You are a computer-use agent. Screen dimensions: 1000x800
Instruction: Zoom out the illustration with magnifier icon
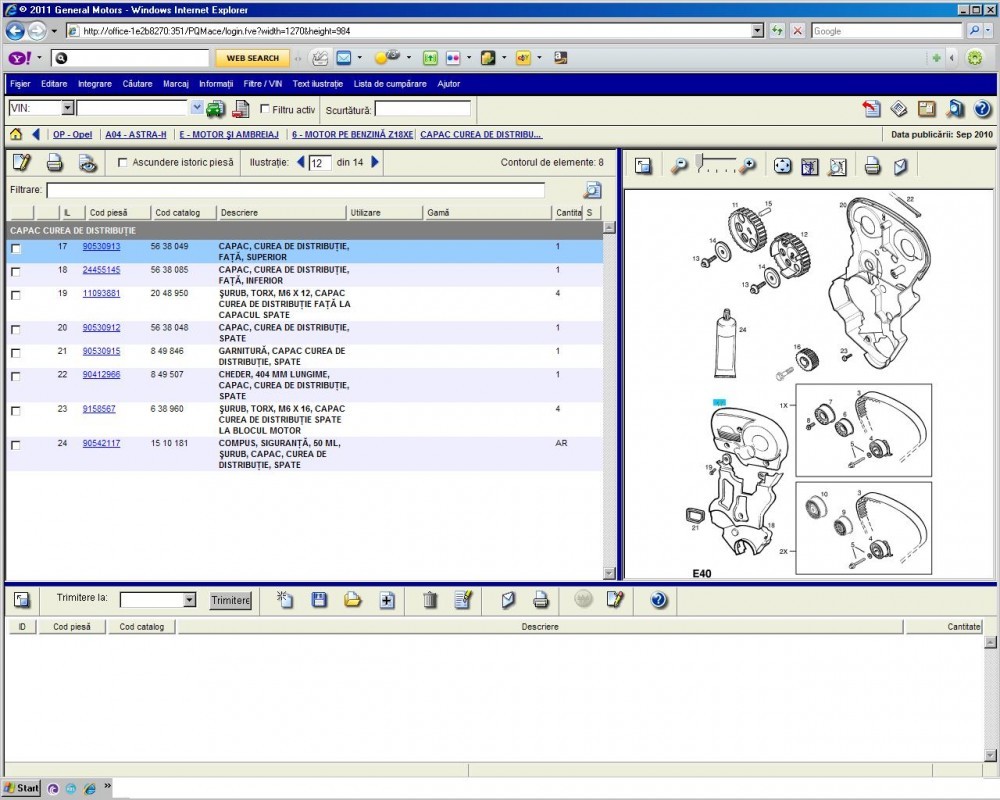679,166
